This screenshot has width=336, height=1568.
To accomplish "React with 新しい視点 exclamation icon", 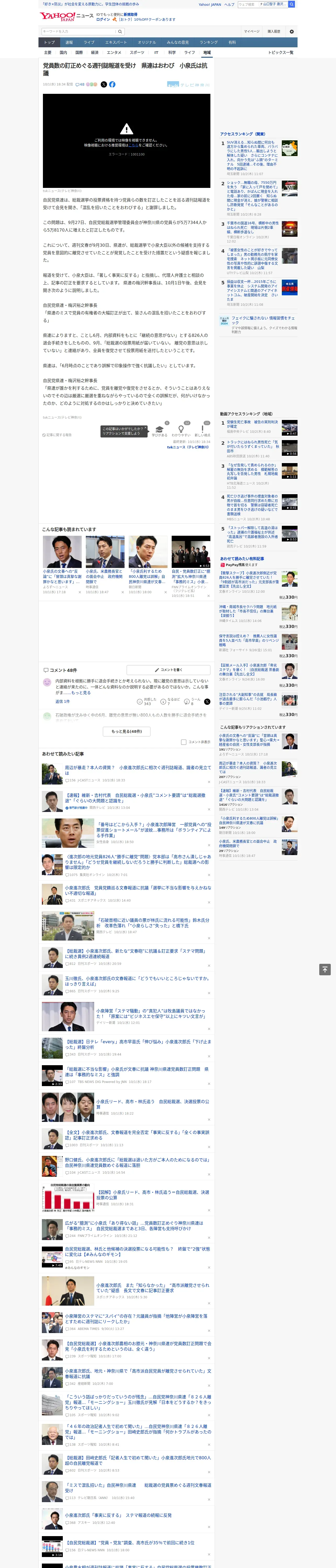I will (x=203, y=429).
